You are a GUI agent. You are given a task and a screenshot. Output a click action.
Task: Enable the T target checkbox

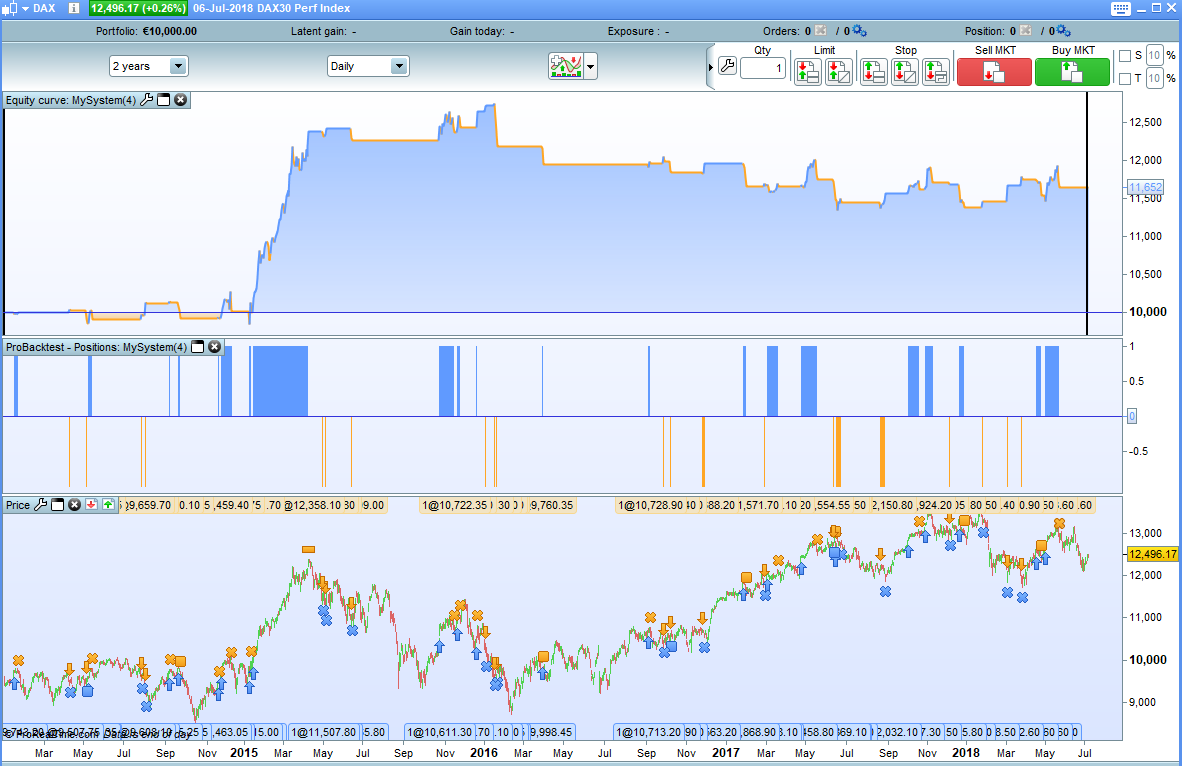(x=1125, y=78)
